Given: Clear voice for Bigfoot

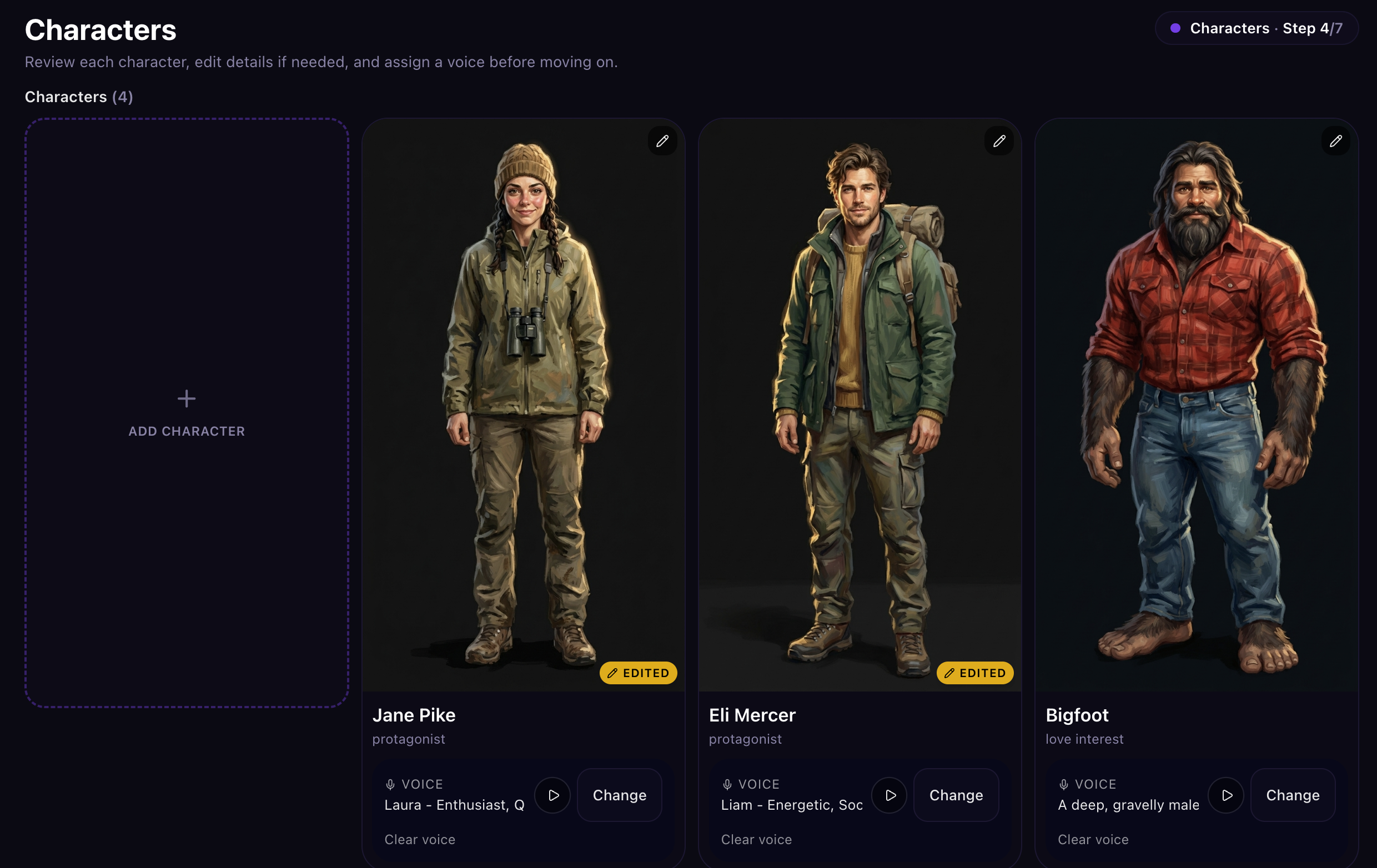Looking at the screenshot, I should 1093,840.
